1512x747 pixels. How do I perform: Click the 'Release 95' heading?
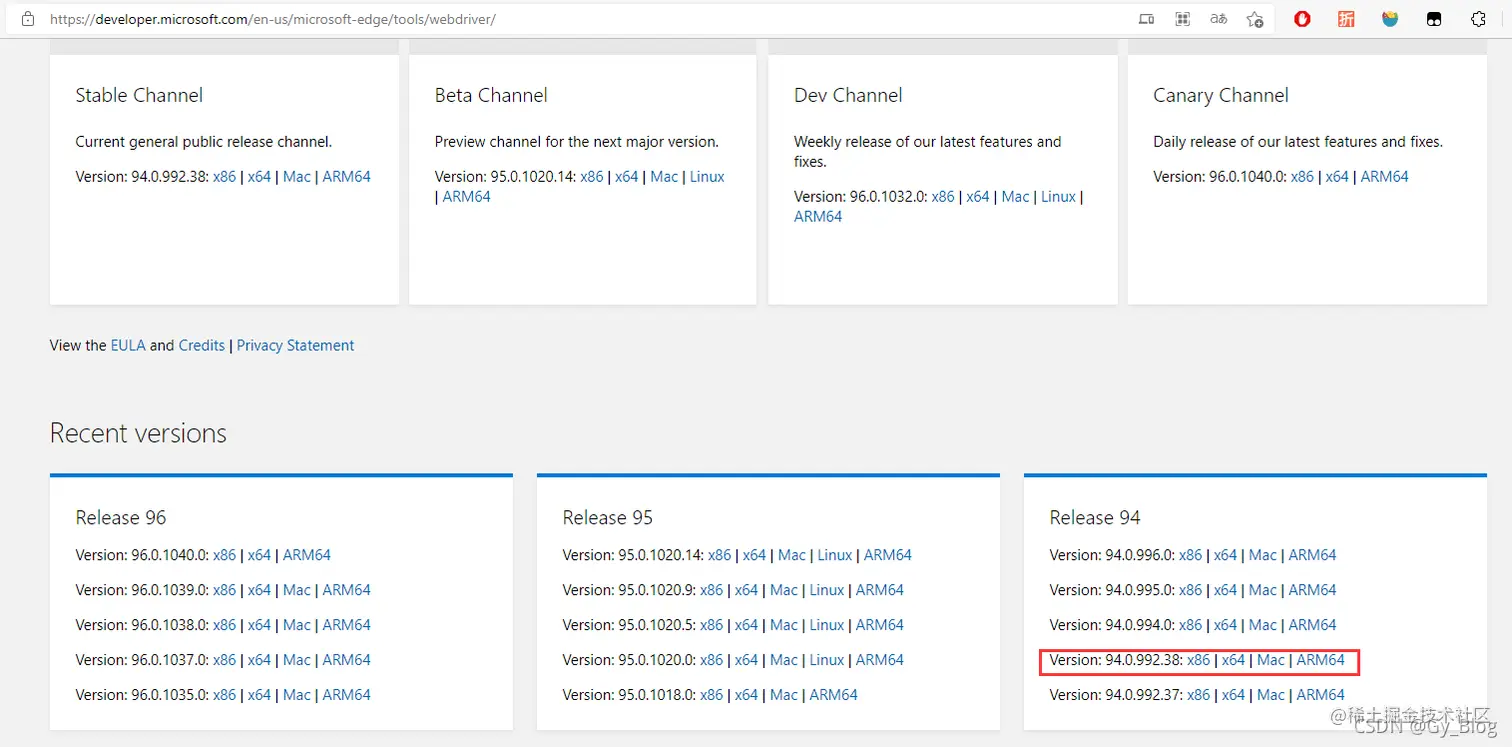point(608,517)
